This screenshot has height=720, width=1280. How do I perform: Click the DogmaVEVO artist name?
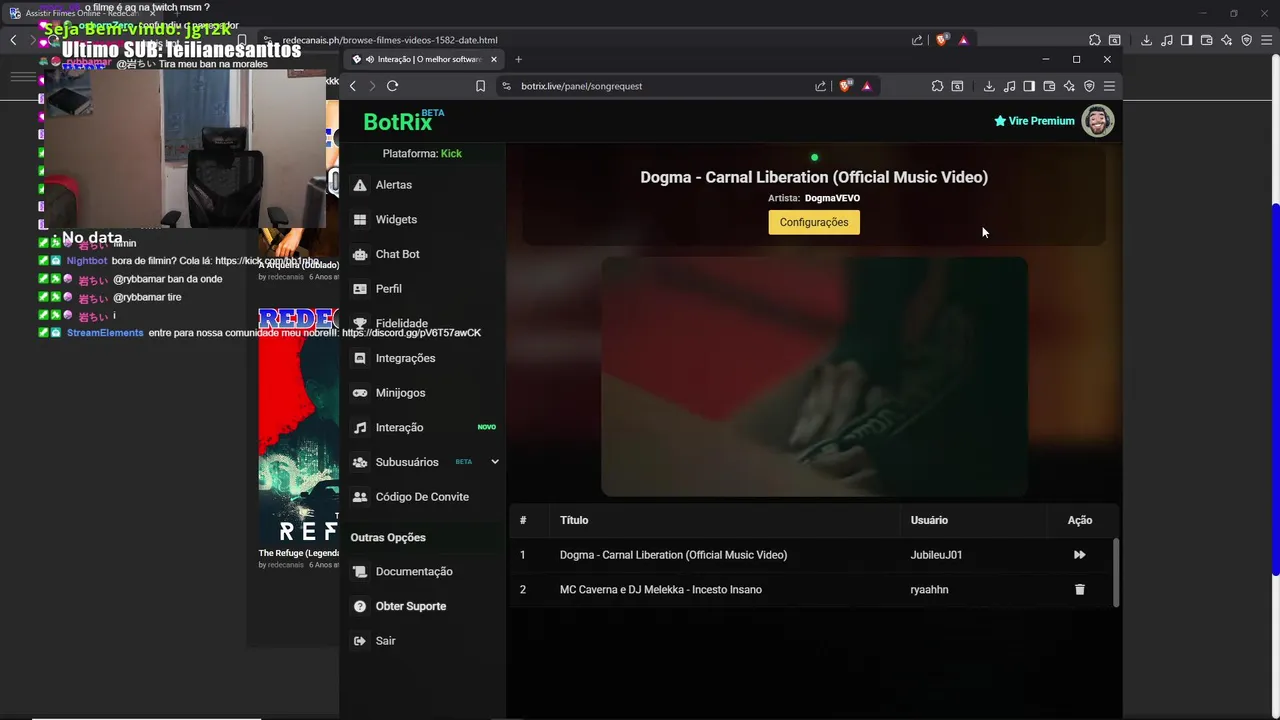coord(832,198)
